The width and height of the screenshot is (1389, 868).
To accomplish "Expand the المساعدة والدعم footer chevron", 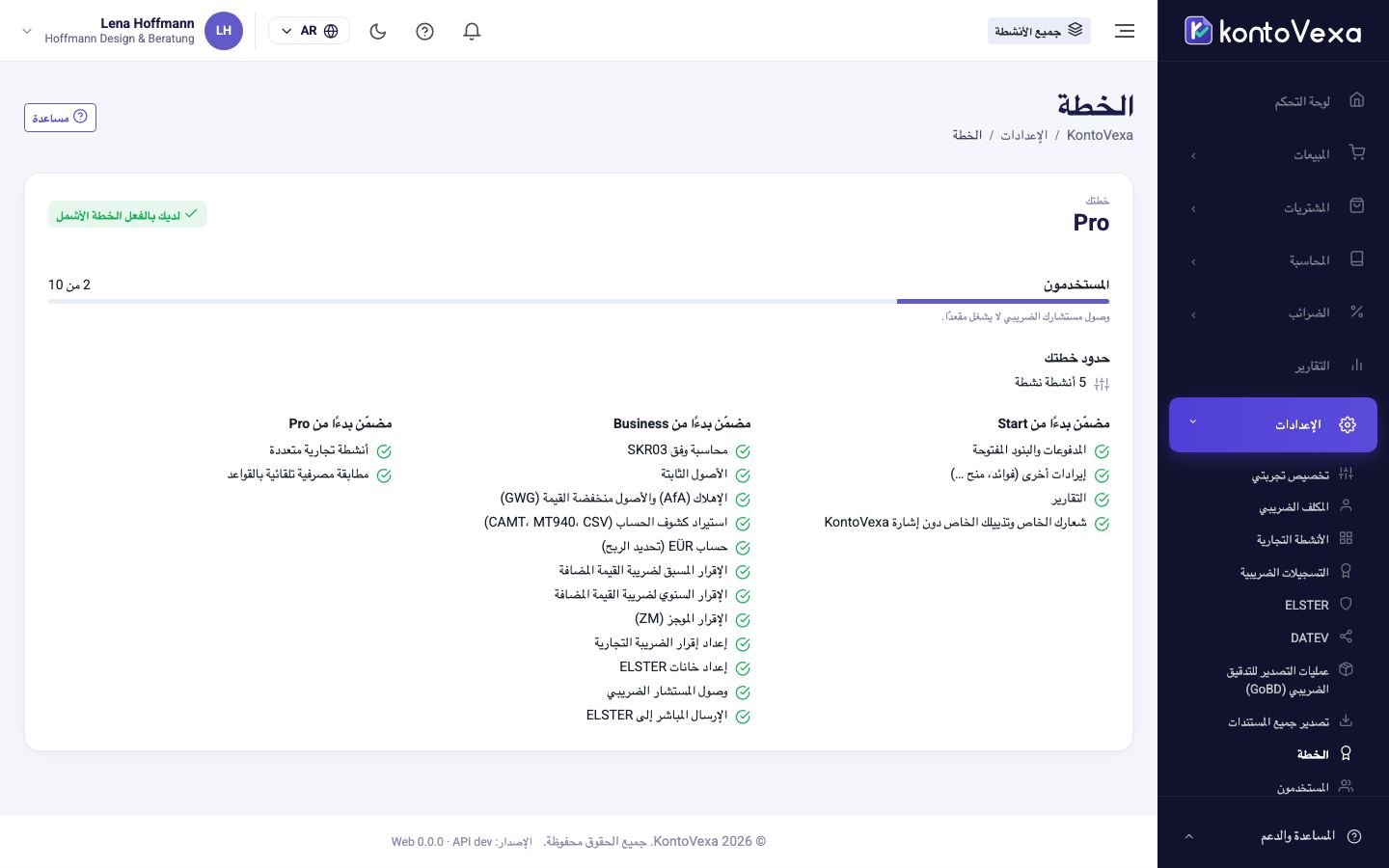I will click(x=1188, y=836).
